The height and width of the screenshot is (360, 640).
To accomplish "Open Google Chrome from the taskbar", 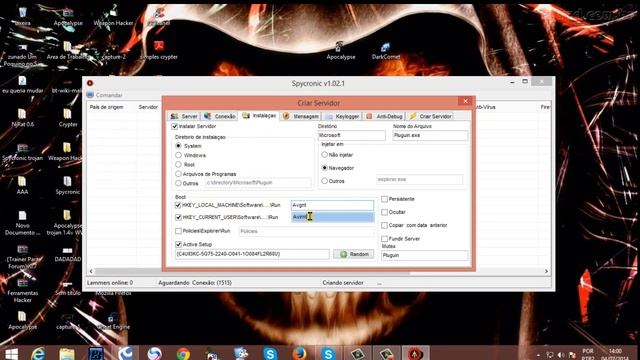I will (183, 353).
